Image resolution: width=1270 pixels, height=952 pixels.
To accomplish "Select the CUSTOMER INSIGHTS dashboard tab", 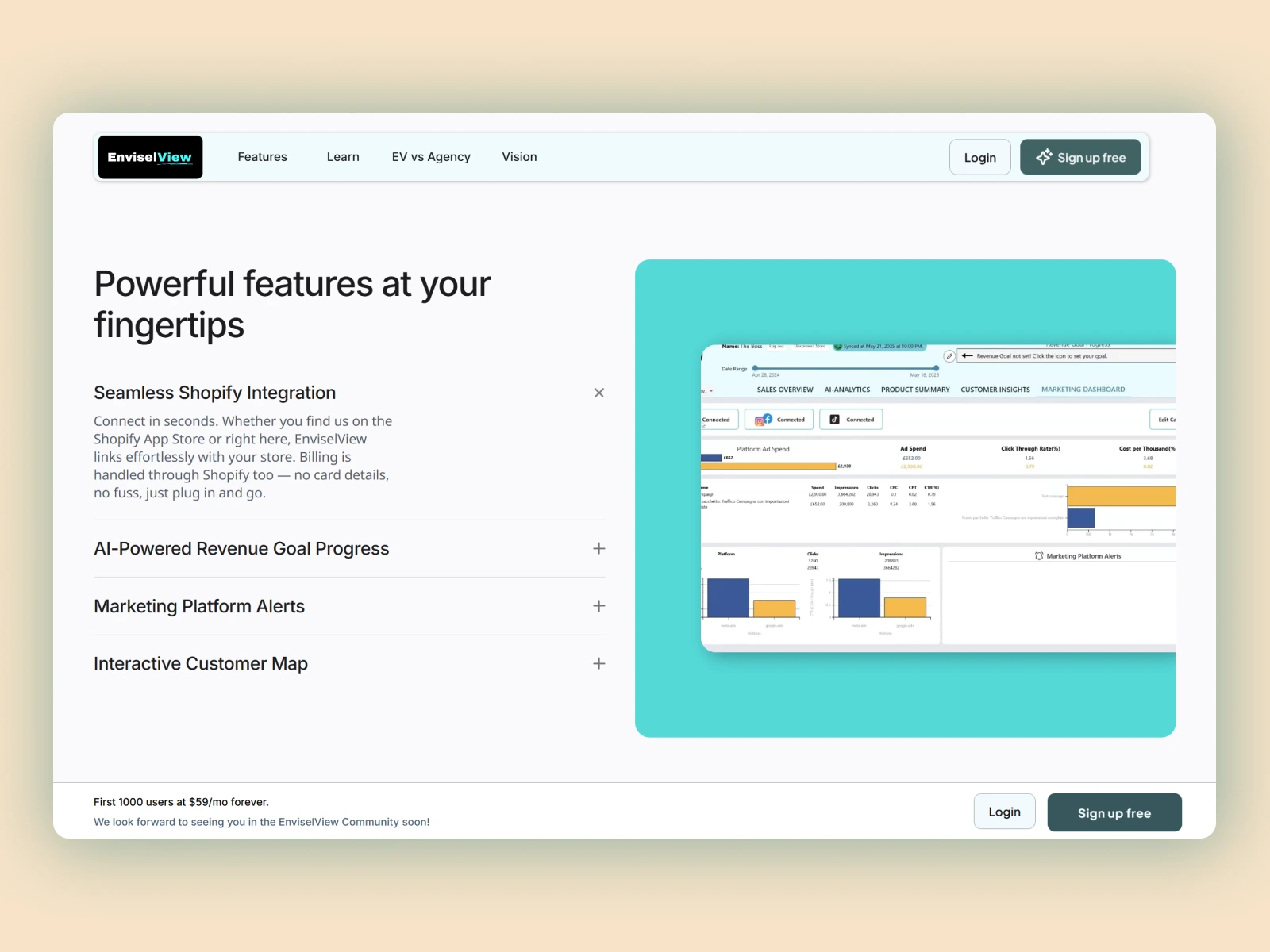I will click(995, 390).
